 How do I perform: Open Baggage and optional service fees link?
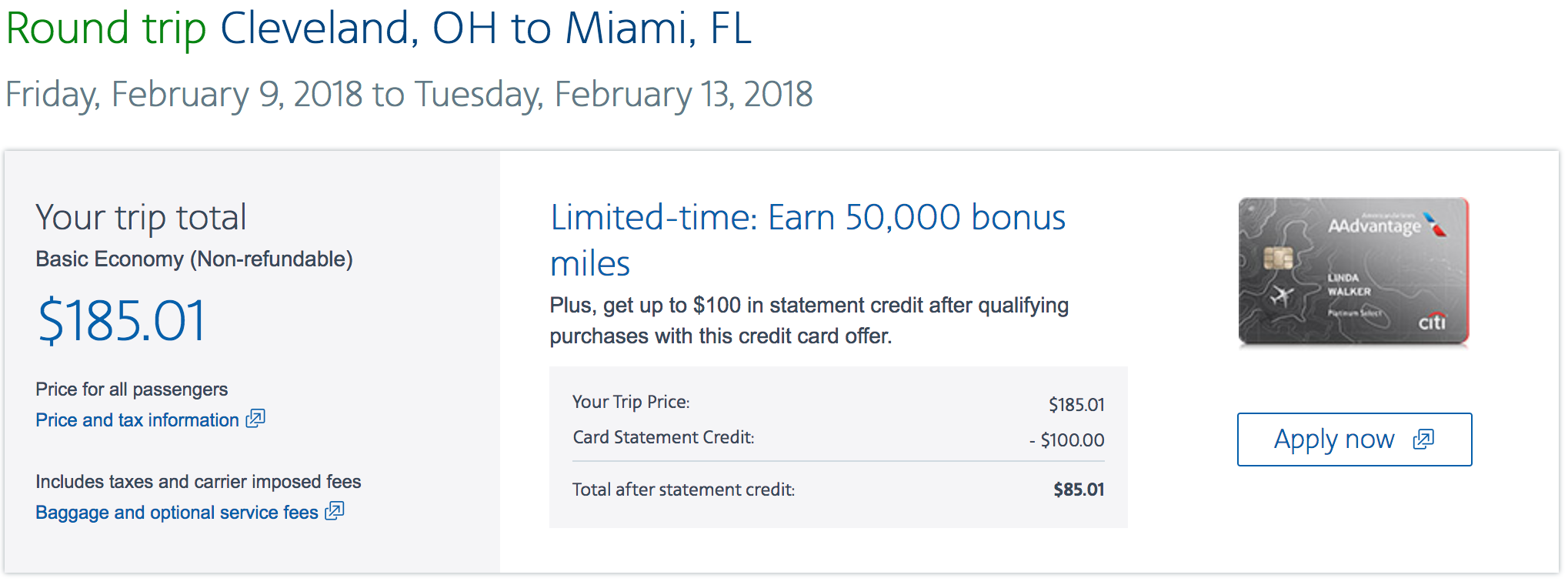(x=176, y=513)
